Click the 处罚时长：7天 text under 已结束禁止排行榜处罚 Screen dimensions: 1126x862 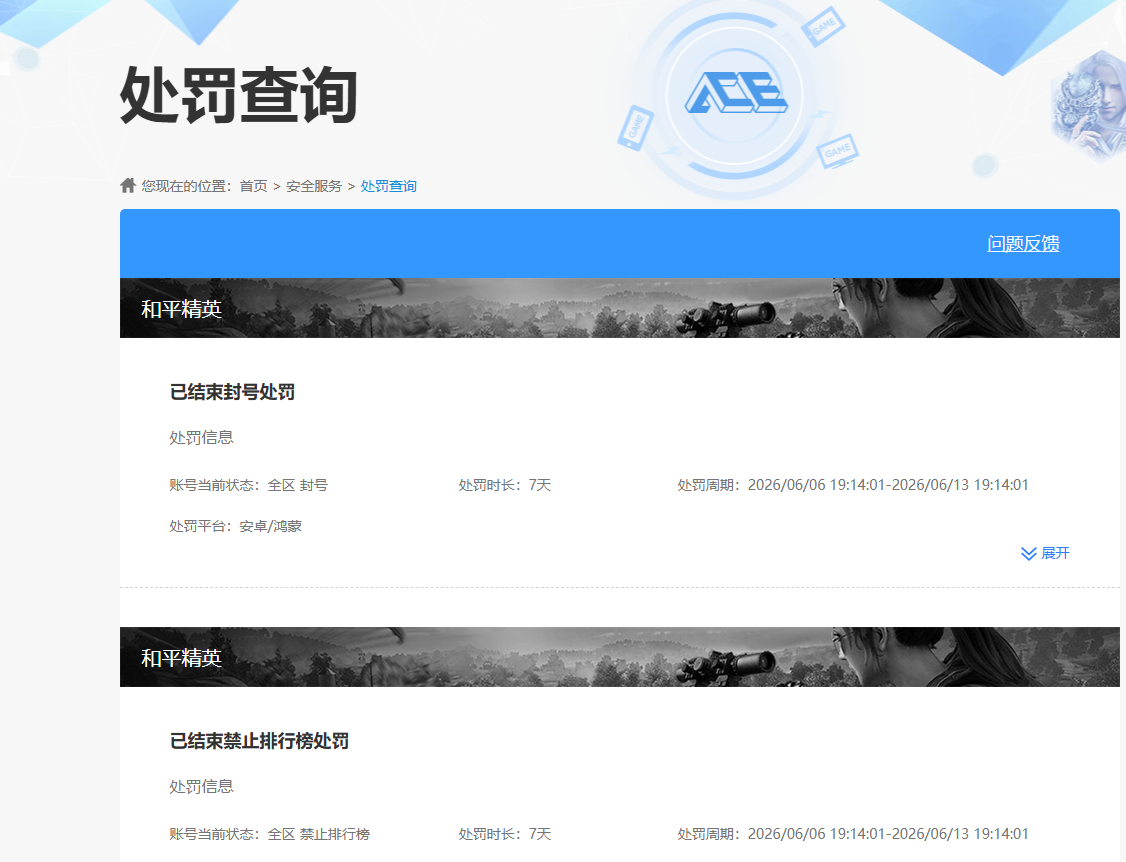pos(505,835)
